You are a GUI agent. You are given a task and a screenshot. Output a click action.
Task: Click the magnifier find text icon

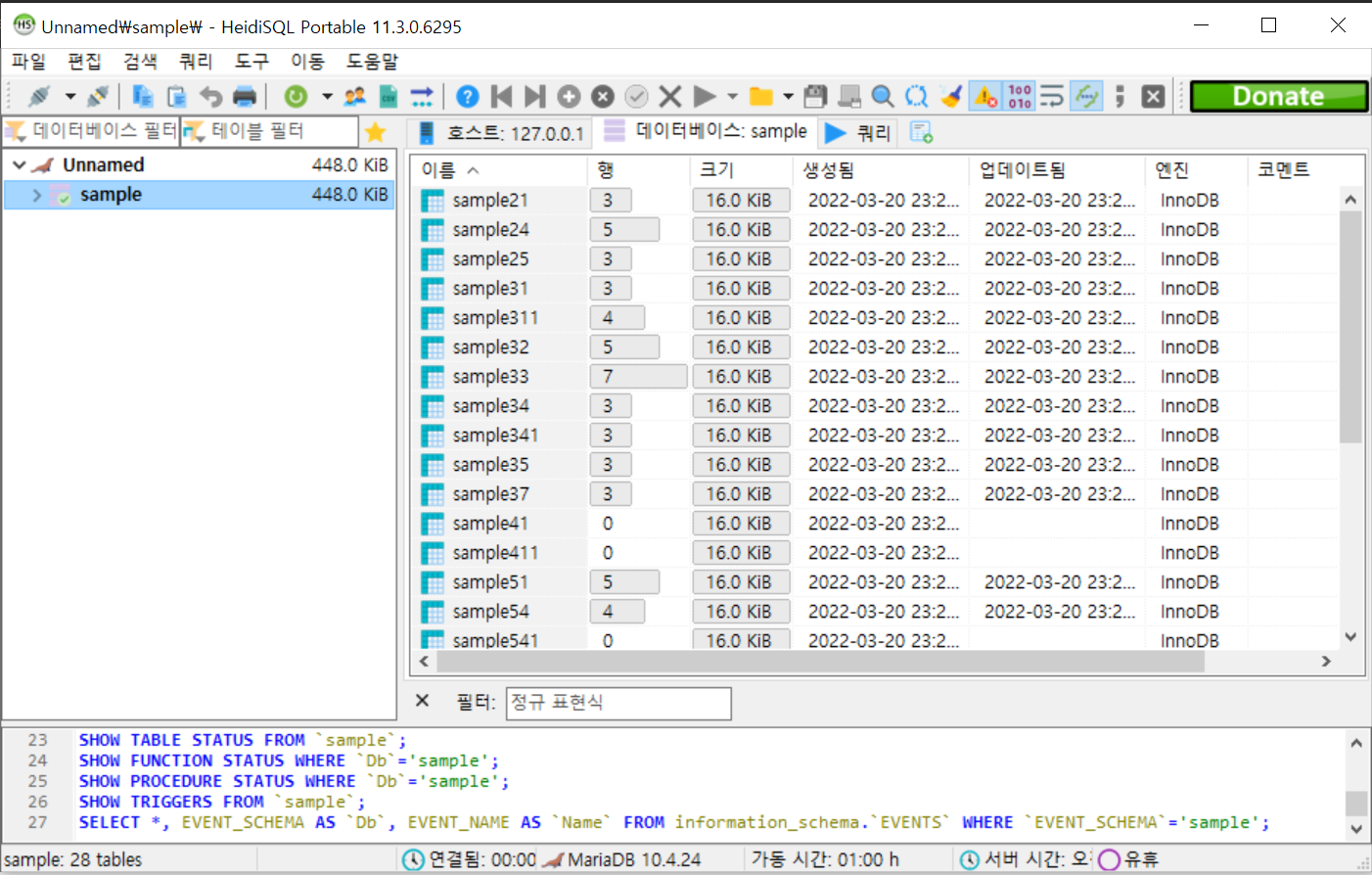click(x=883, y=96)
